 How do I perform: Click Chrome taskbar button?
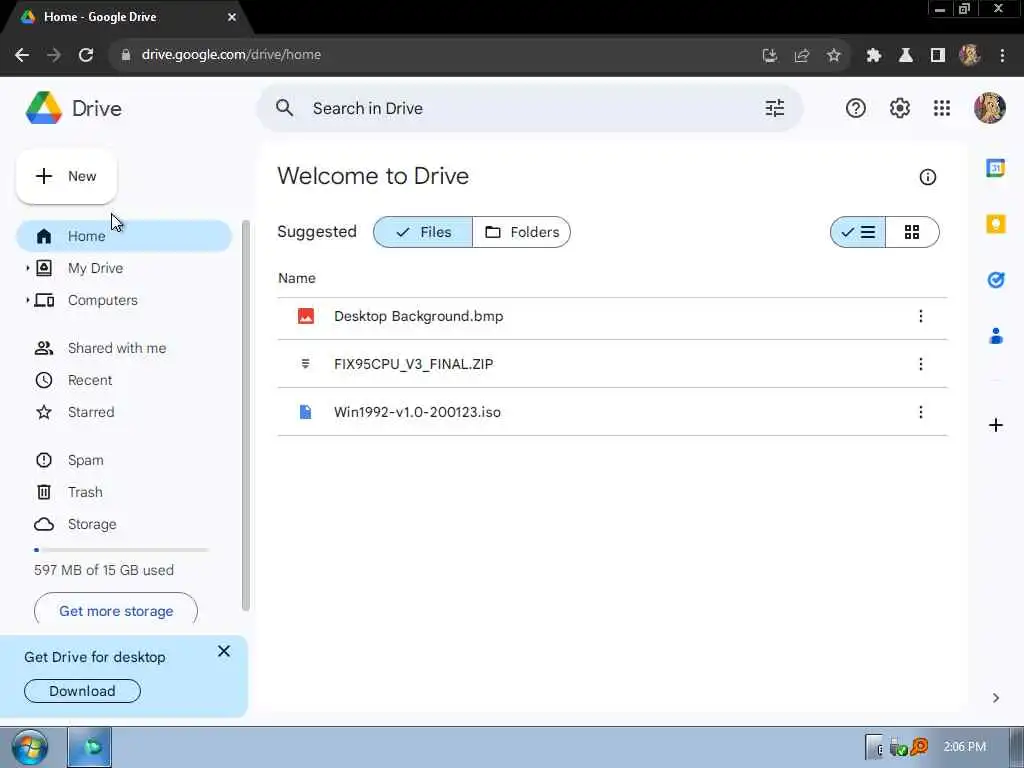90,747
